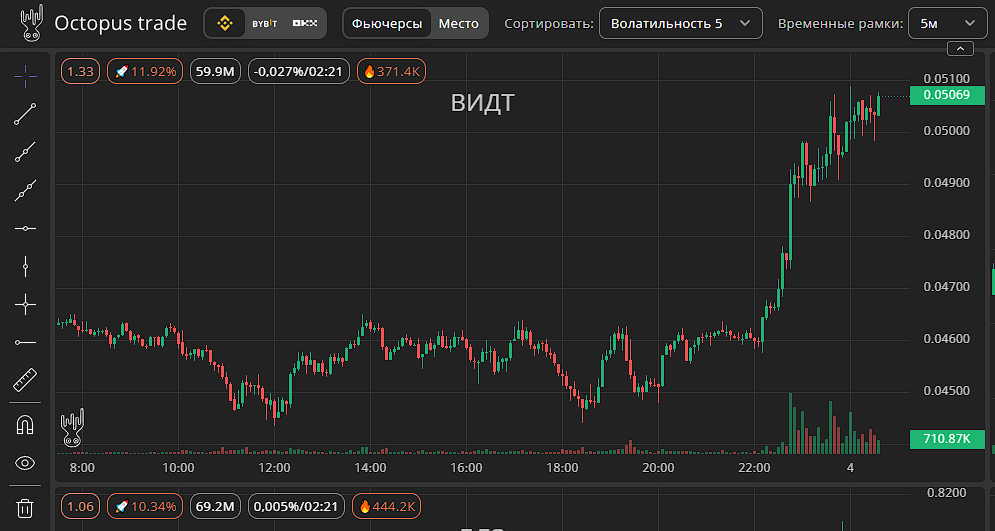Select the horizontal ray tool
The image size is (995, 531).
(25, 343)
